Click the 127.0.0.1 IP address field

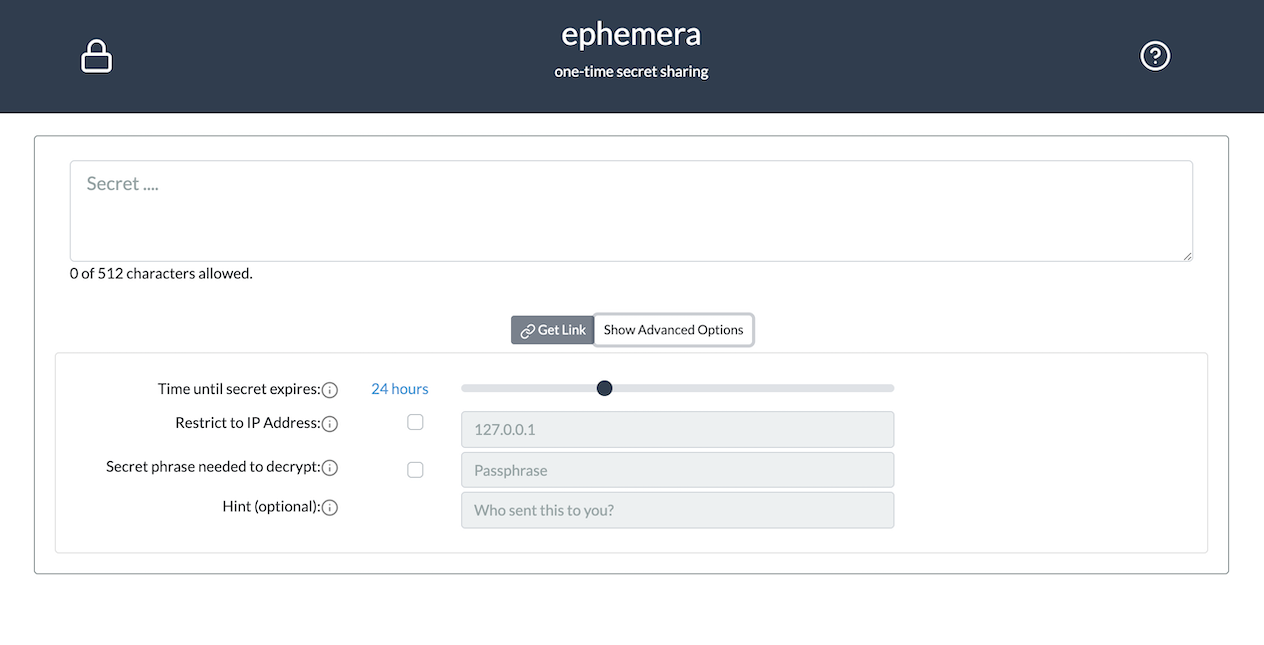tap(677, 429)
